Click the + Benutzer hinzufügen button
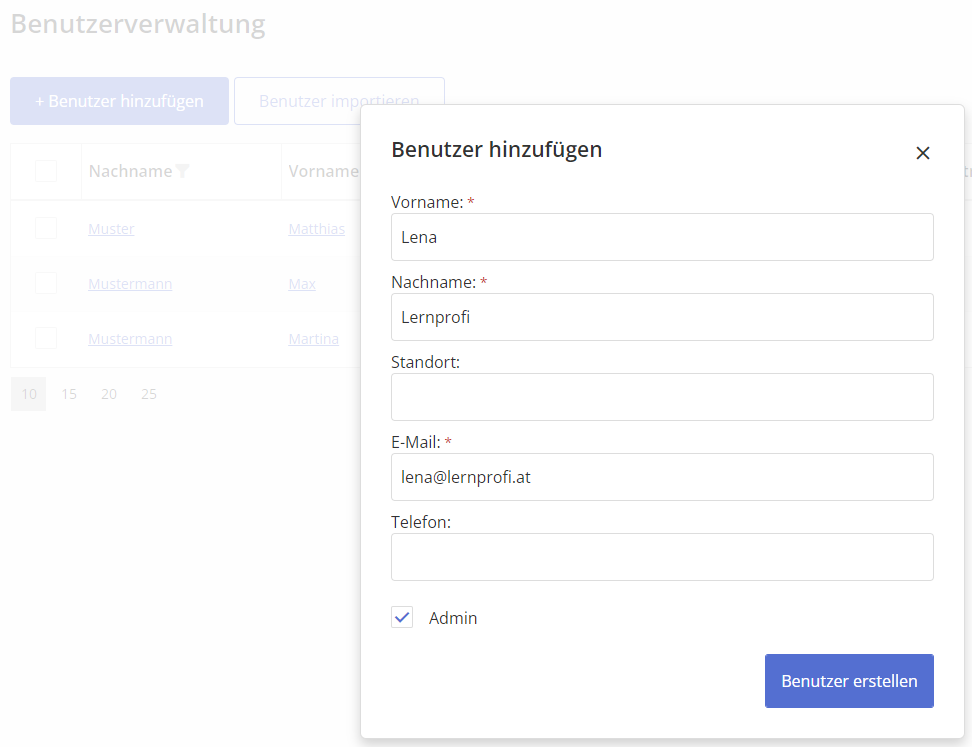Viewport: 972px width, 747px height. point(119,101)
